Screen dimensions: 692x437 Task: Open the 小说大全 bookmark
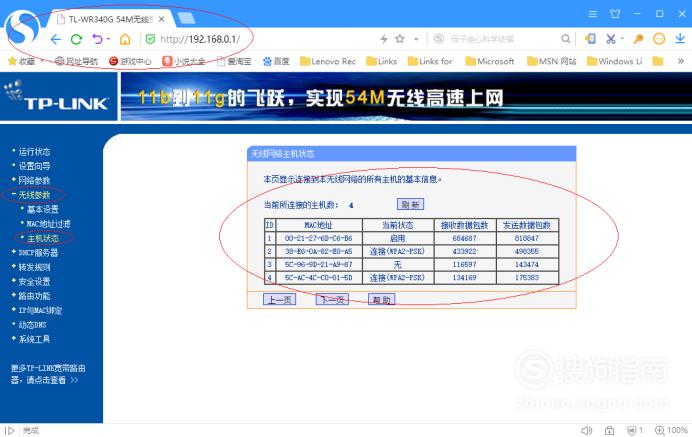(x=184, y=61)
